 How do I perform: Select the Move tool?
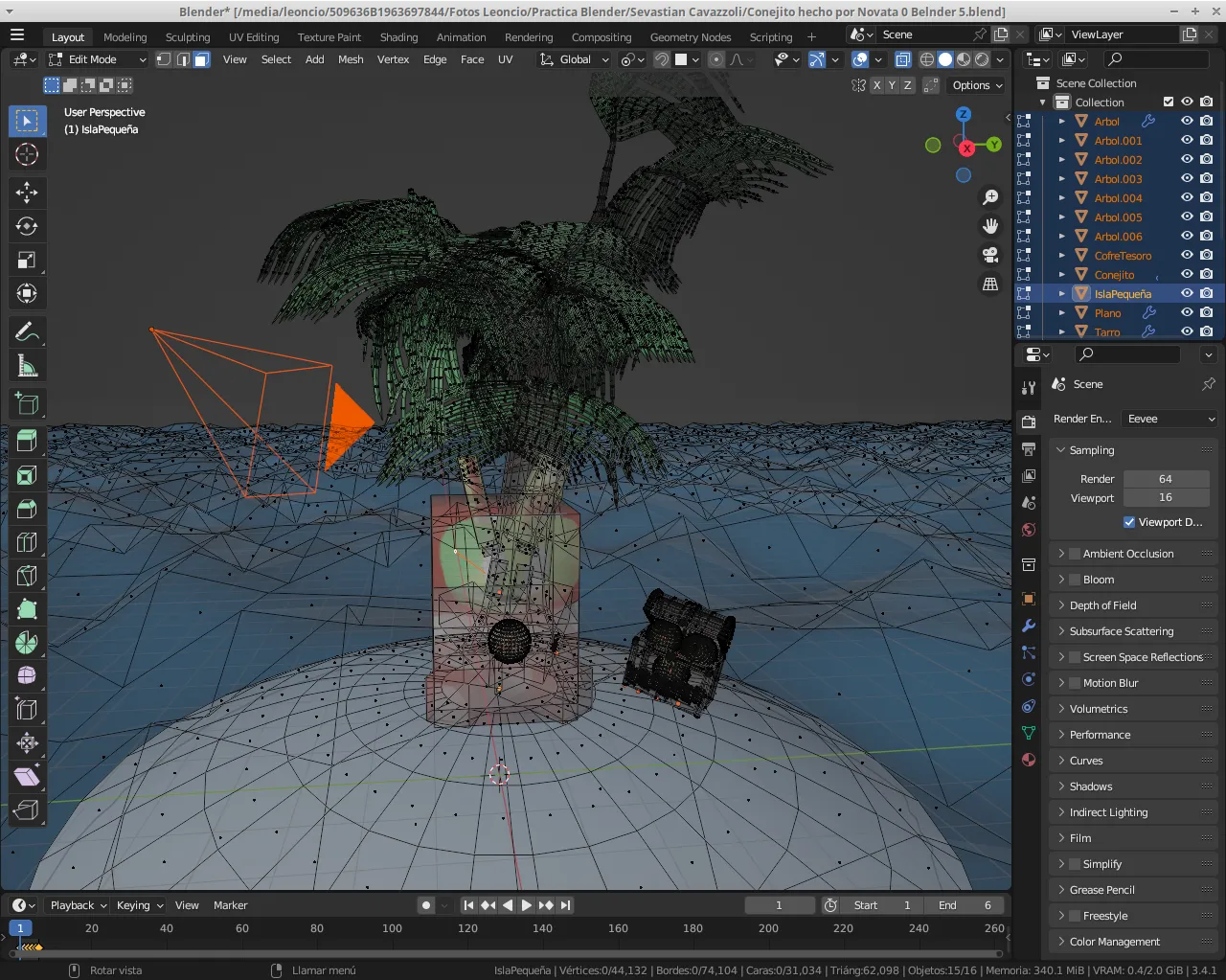click(x=27, y=193)
